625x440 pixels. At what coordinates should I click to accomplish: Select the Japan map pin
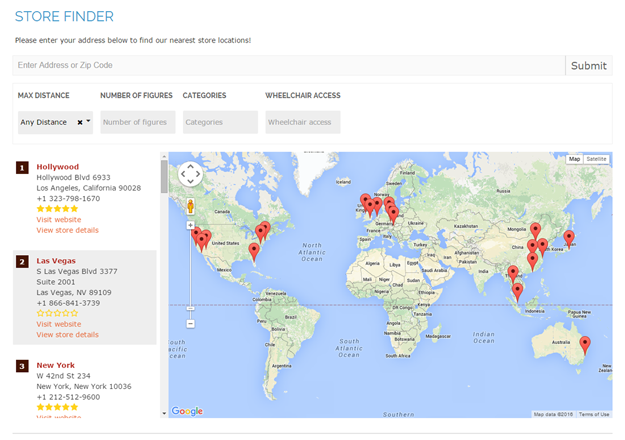click(569, 238)
